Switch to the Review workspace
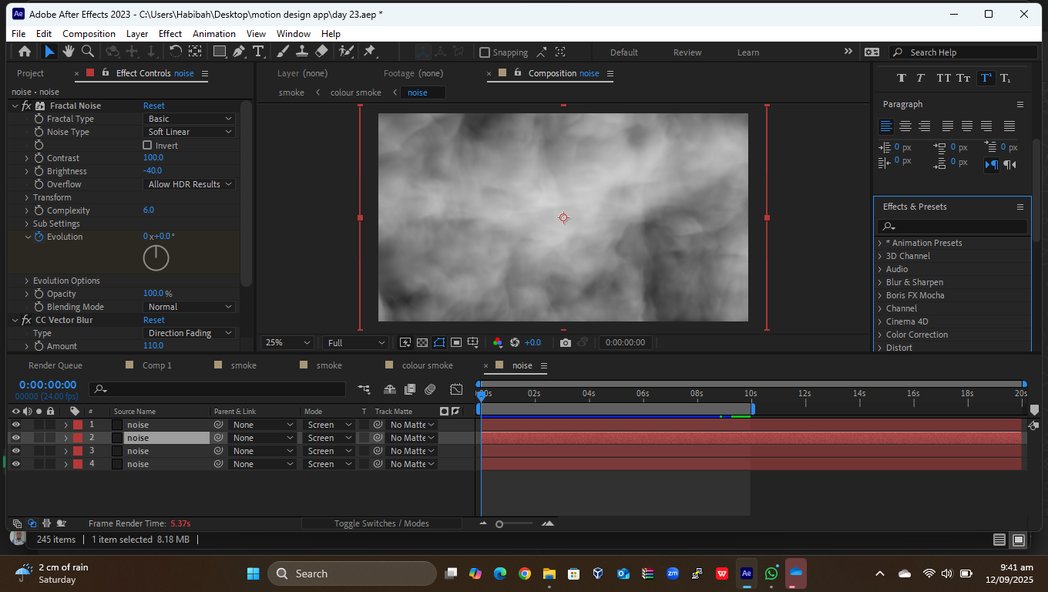Screen dimensions: 1048x592 [687, 52]
